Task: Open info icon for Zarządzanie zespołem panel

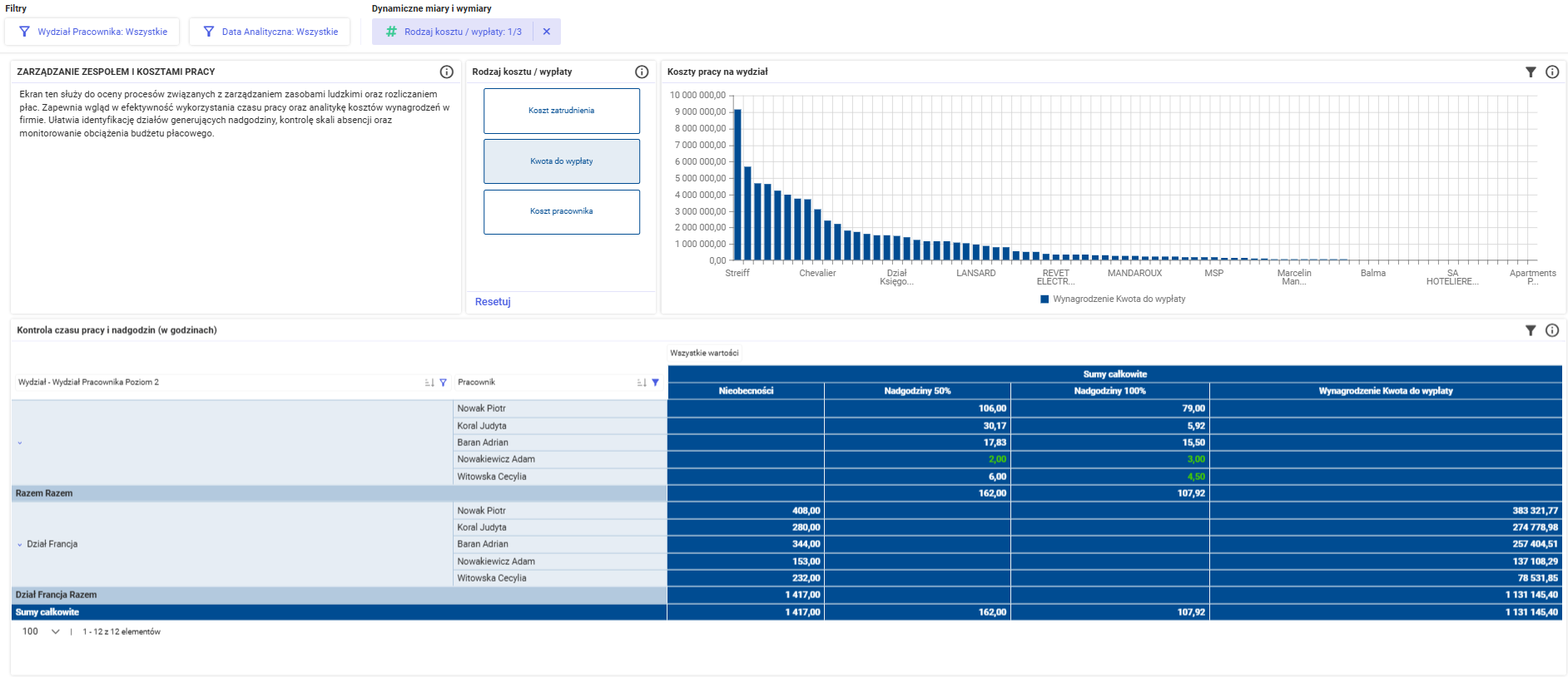Action: point(446,72)
